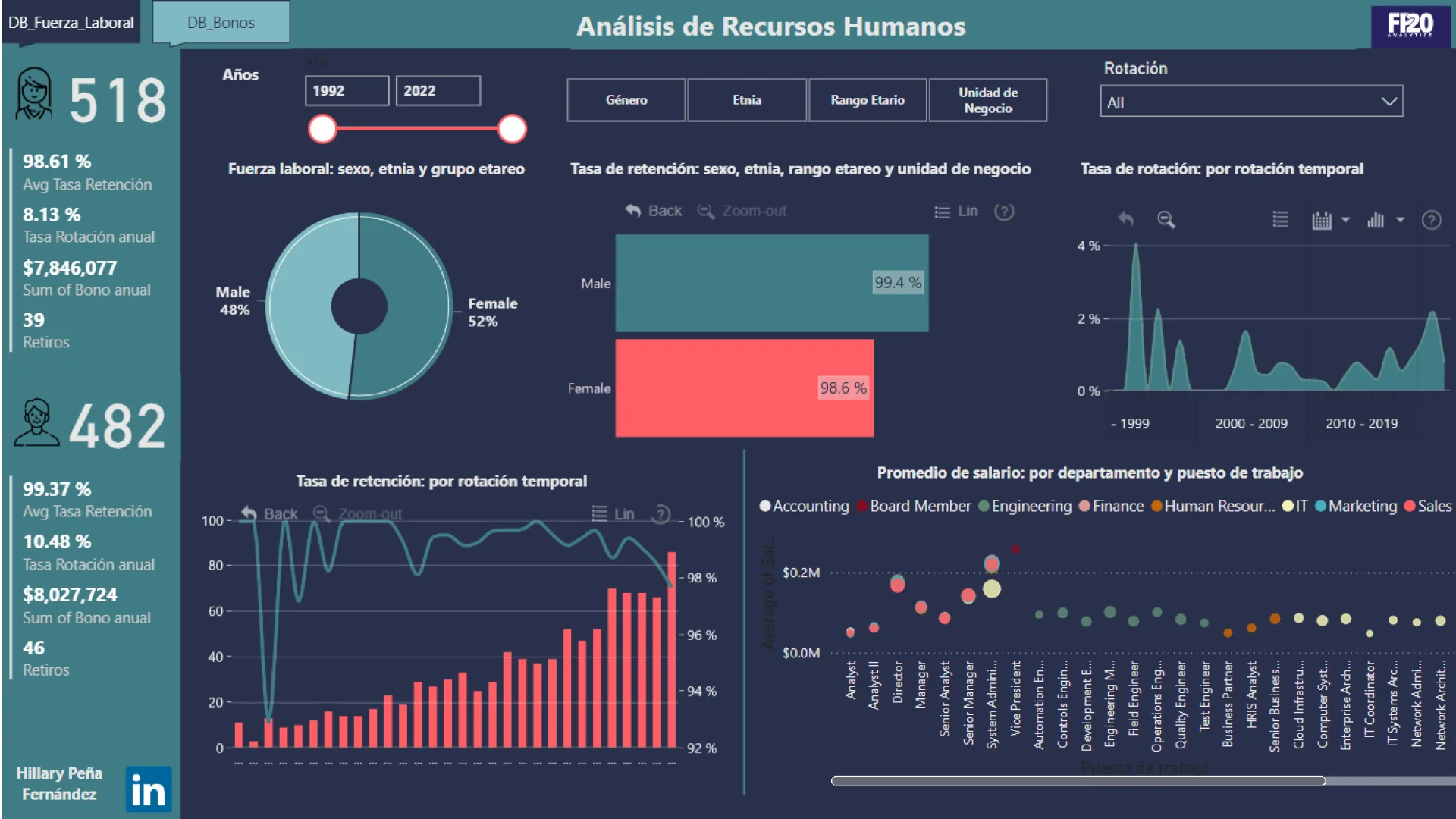Click Zoom-out in retention por rotación temporal chart
The width and height of the screenshot is (1456, 819).
click(x=358, y=513)
